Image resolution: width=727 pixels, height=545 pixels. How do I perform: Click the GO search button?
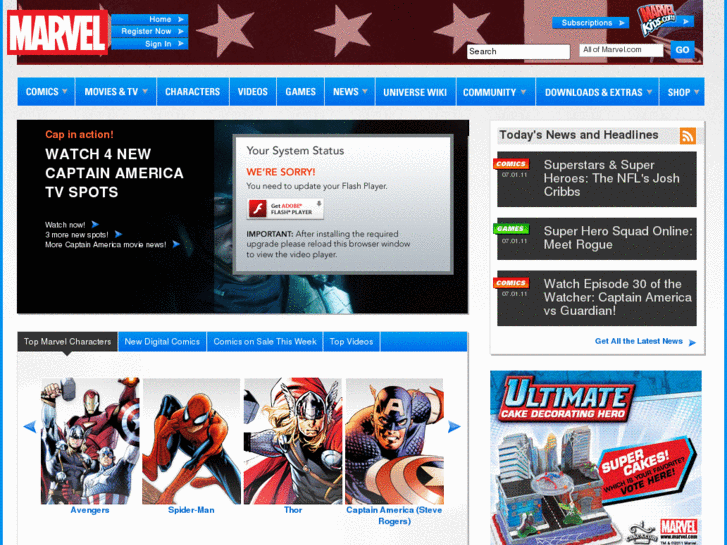click(x=682, y=50)
